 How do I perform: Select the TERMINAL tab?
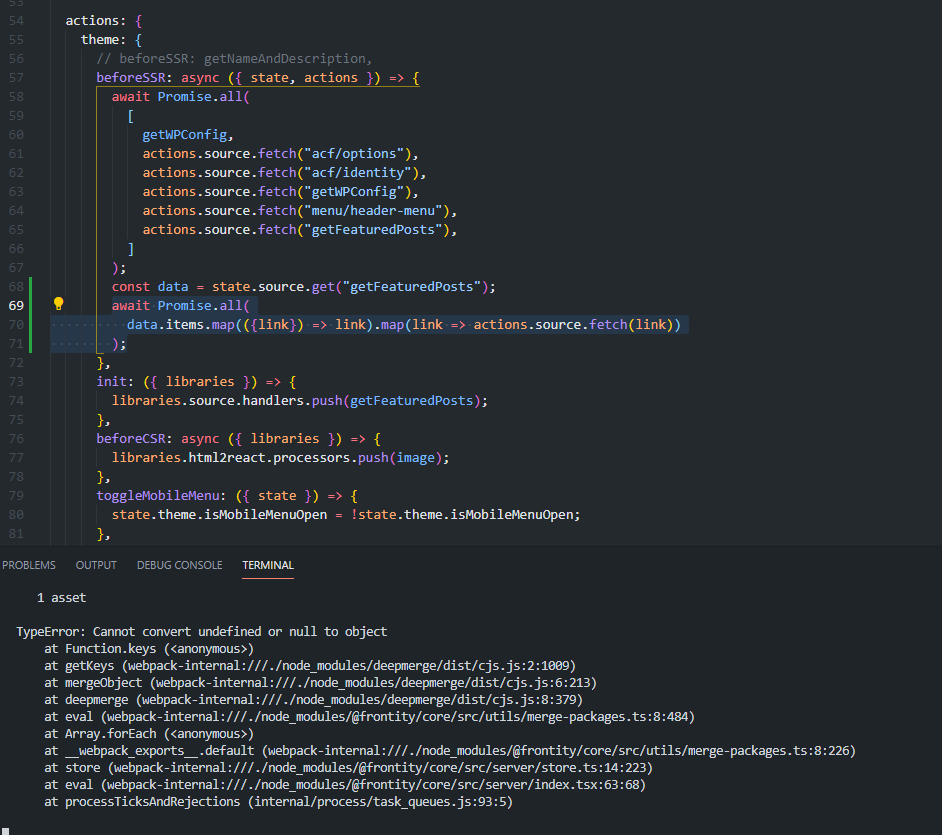pos(268,565)
